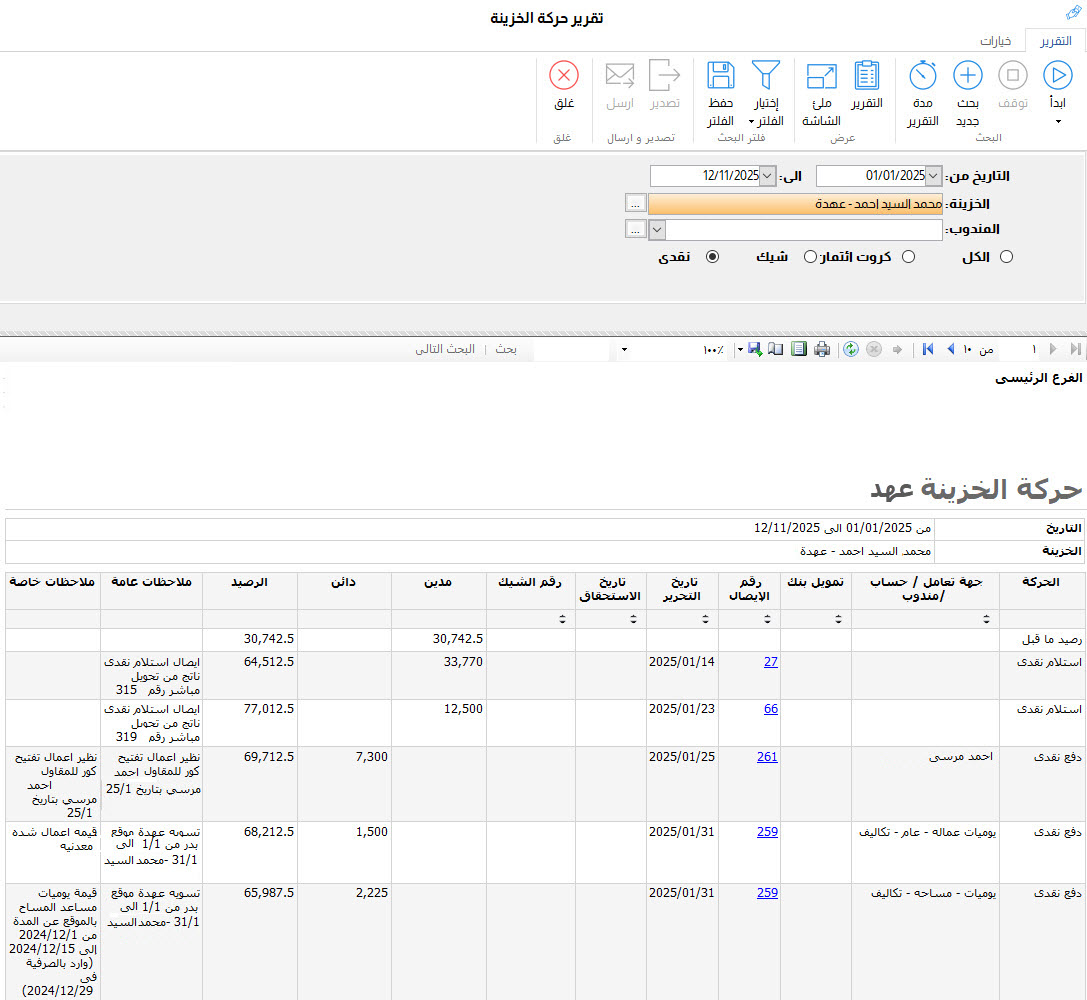Open receipt number 261 link
1087x1000 pixels.
coord(766,757)
